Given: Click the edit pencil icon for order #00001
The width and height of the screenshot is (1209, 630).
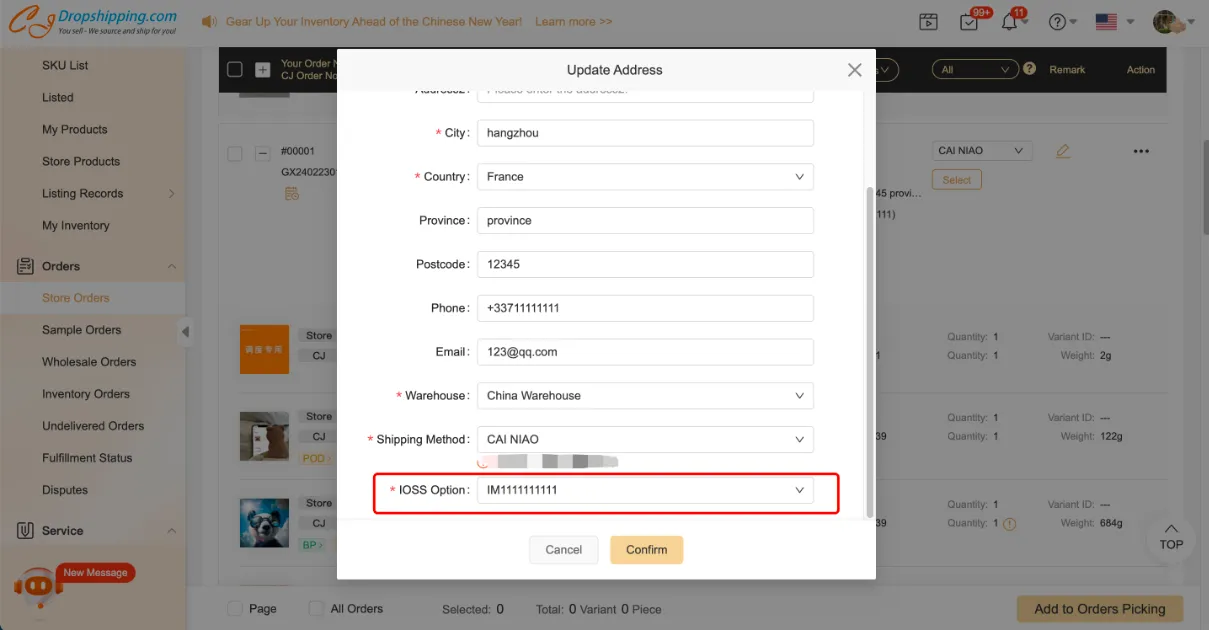Looking at the screenshot, I should 1063,152.
